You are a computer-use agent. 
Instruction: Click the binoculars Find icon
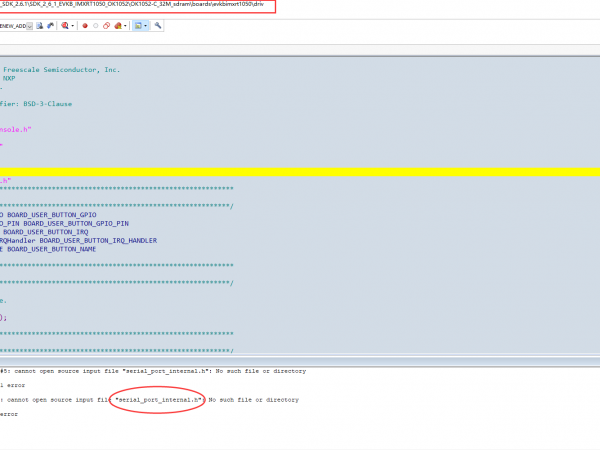tap(51, 26)
